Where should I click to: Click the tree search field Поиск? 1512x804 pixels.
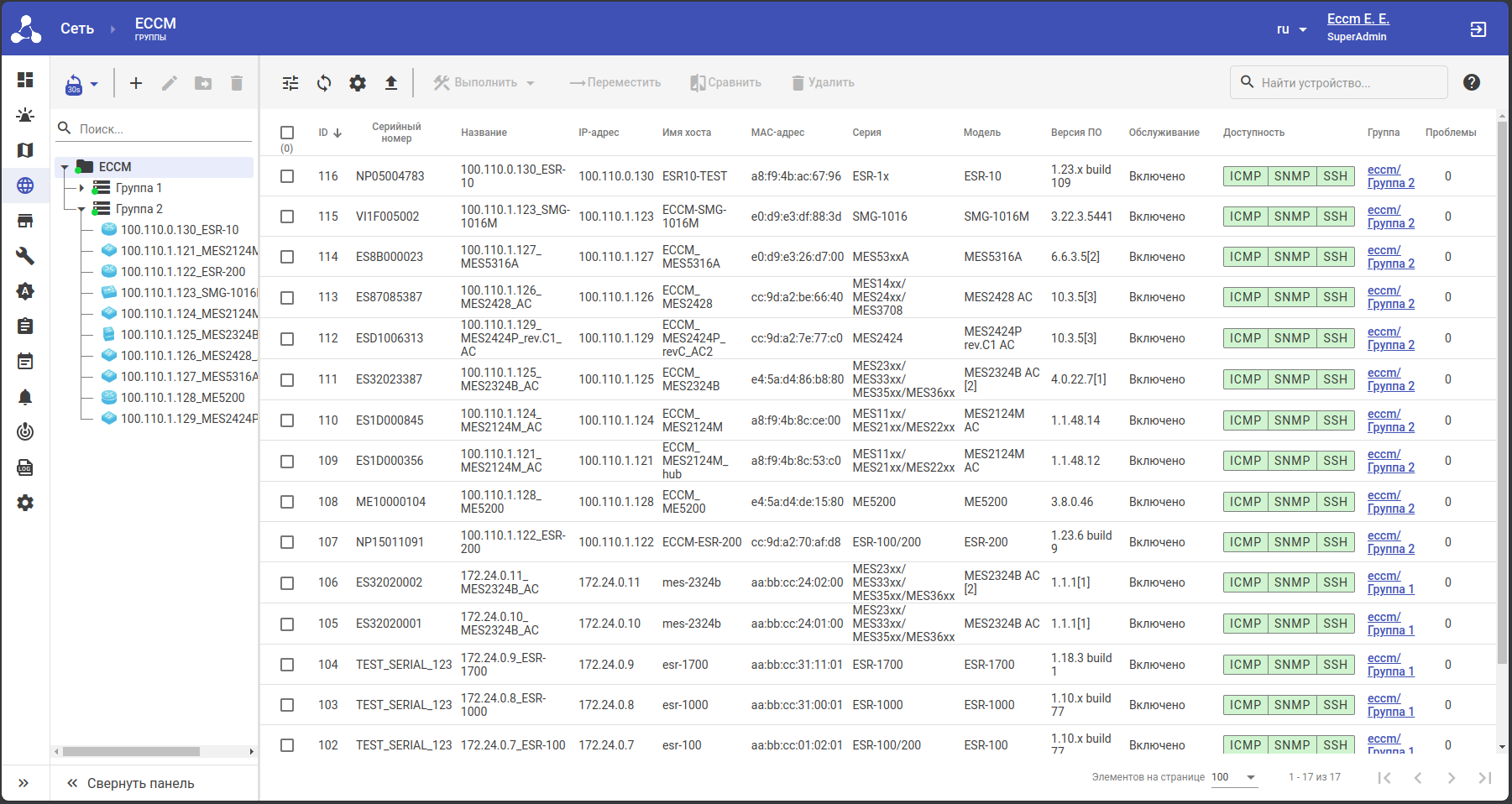[154, 128]
